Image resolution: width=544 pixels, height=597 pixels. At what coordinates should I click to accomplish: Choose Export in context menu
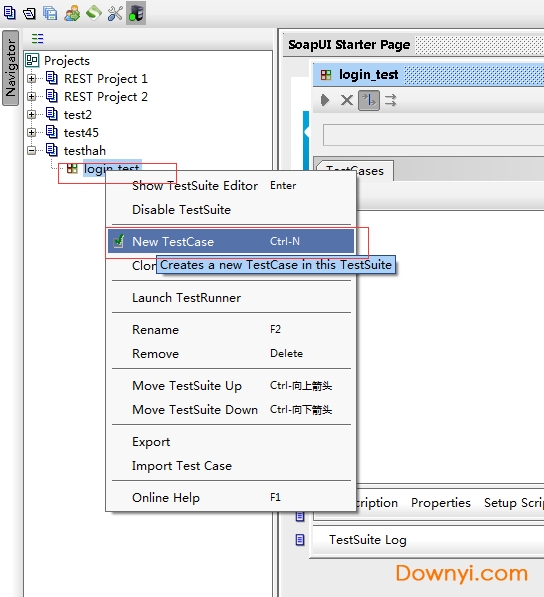(x=231, y=442)
